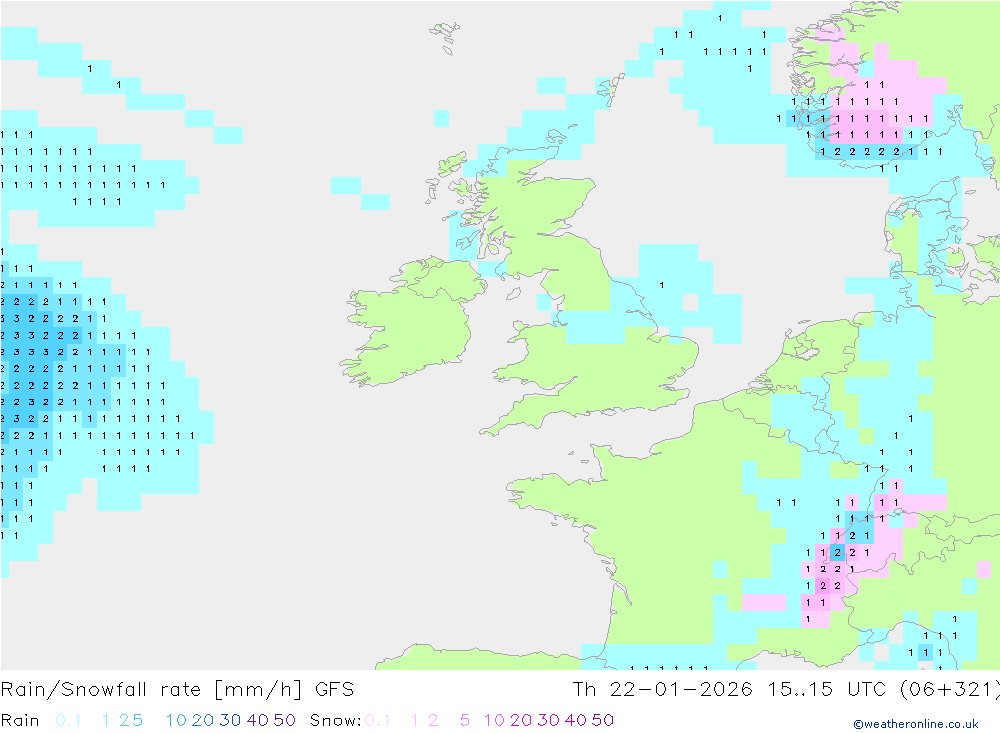Click the Ireland landmass on the map
The image size is (1000, 733).
click(411, 322)
